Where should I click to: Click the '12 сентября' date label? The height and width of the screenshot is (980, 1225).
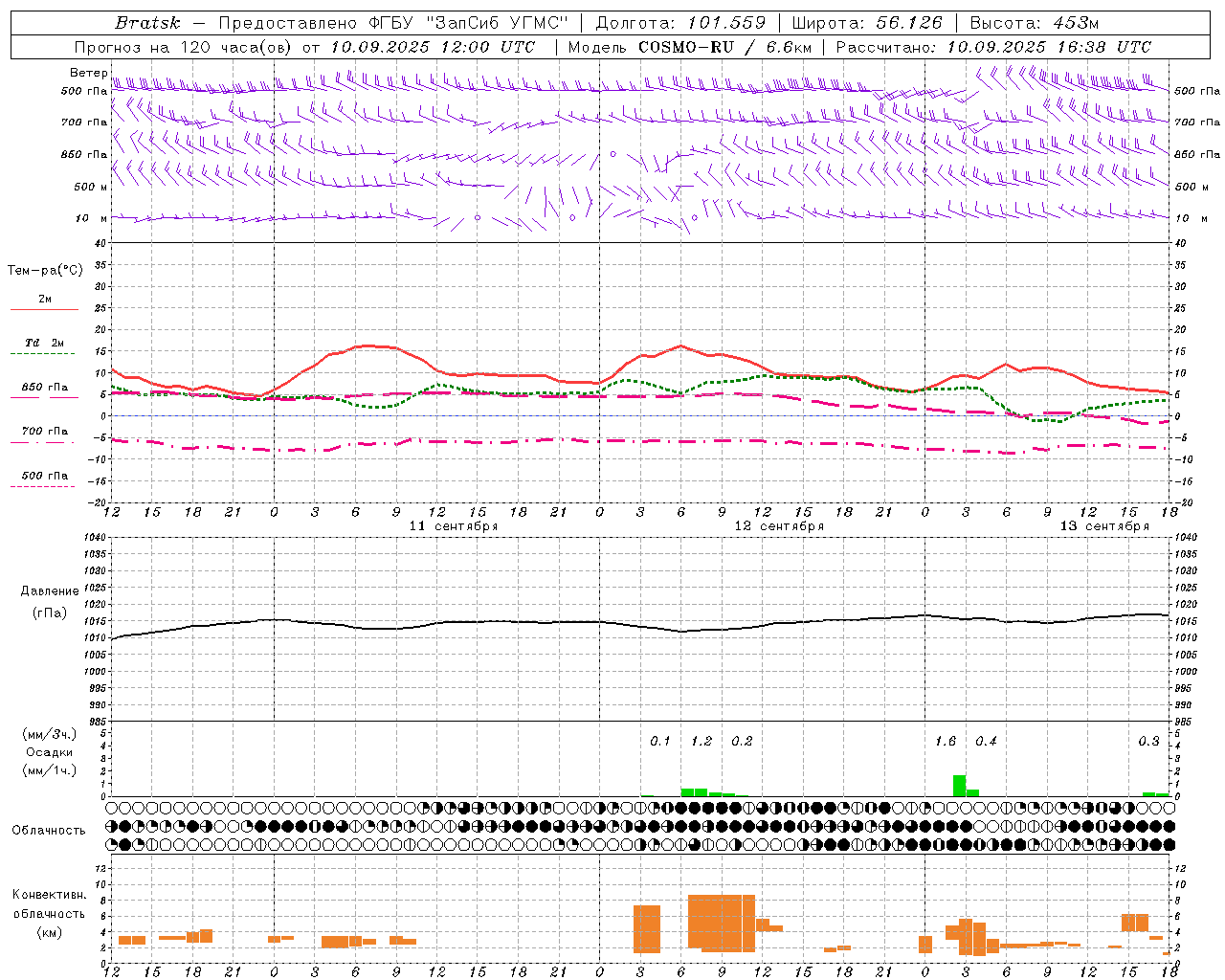click(779, 526)
